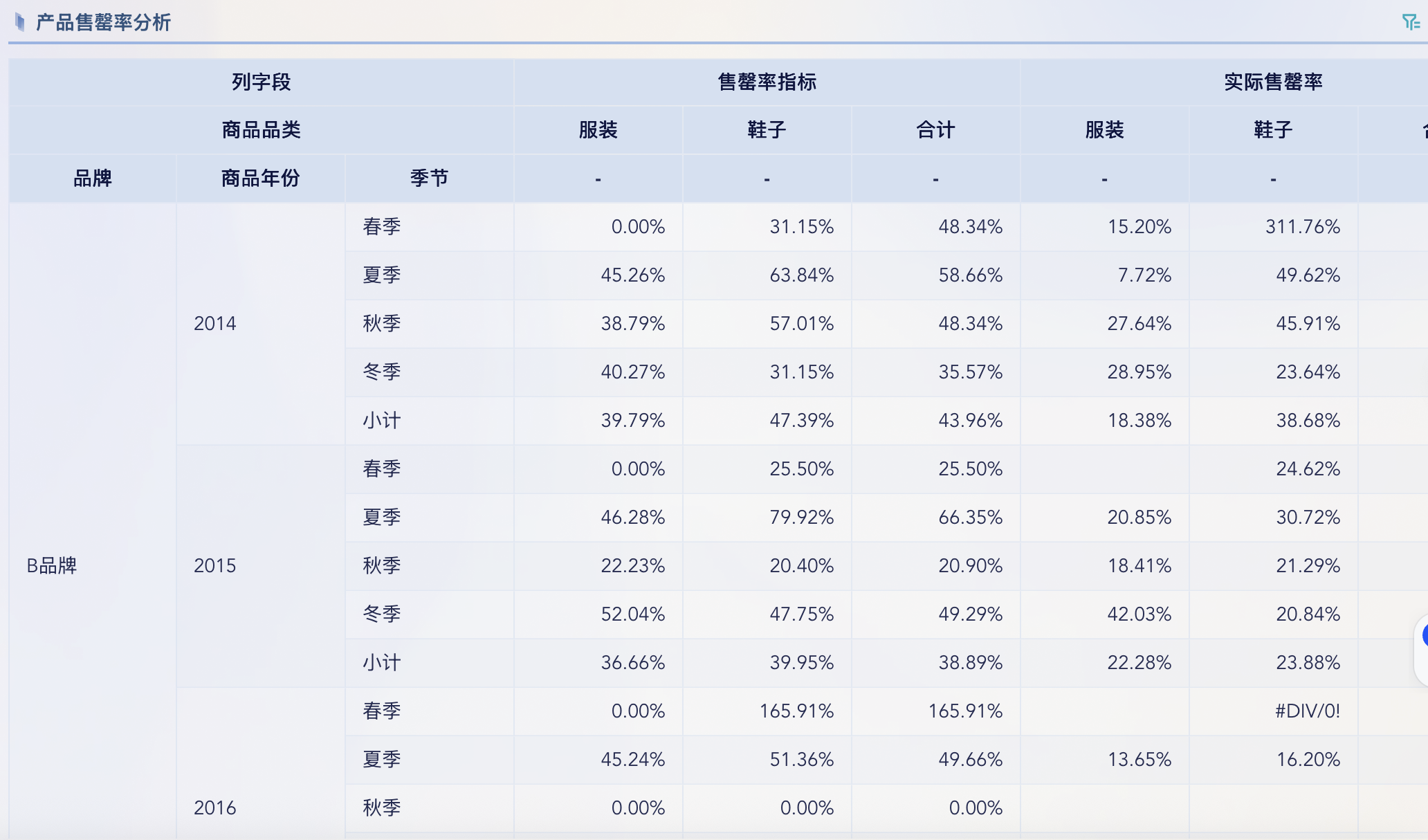The image size is (1428, 840).
Task: Select the 合计 column header
Action: [935, 129]
